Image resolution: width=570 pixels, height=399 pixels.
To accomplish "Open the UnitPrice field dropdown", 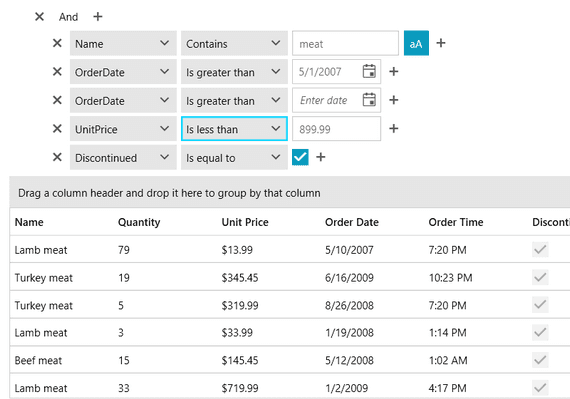I will coord(123,129).
